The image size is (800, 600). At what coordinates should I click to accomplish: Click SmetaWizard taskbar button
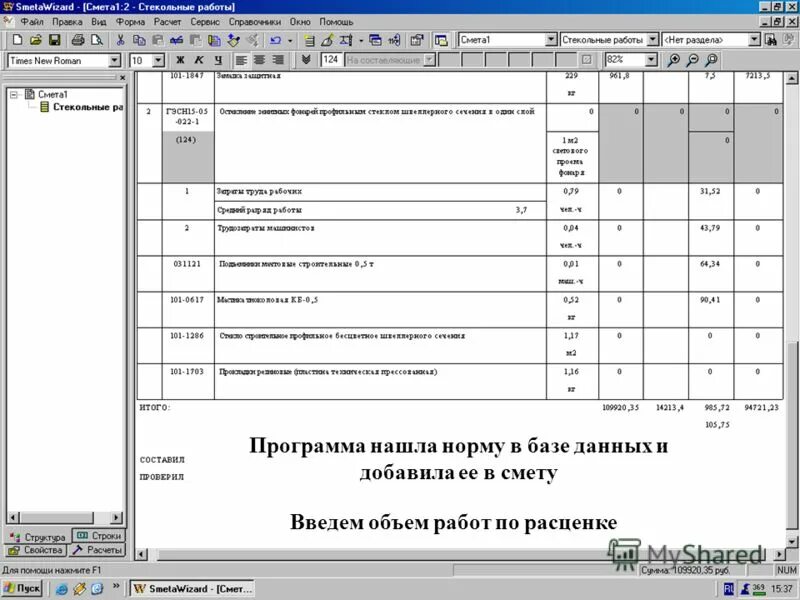[x=192, y=588]
